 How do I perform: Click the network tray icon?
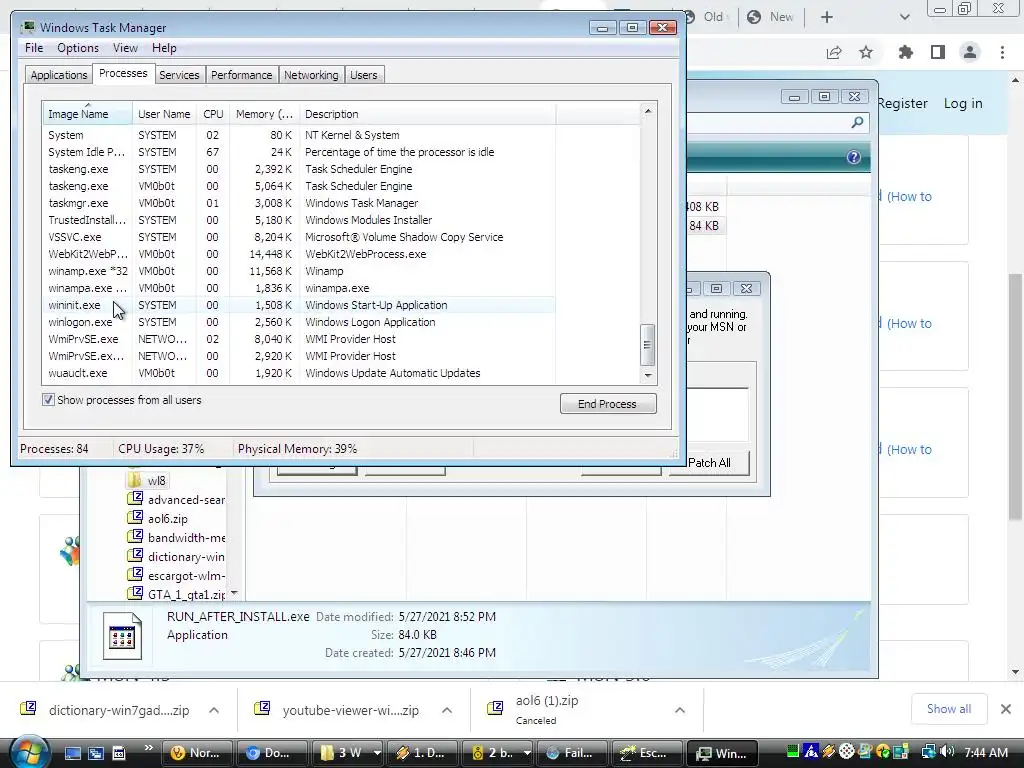pos(928,752)
